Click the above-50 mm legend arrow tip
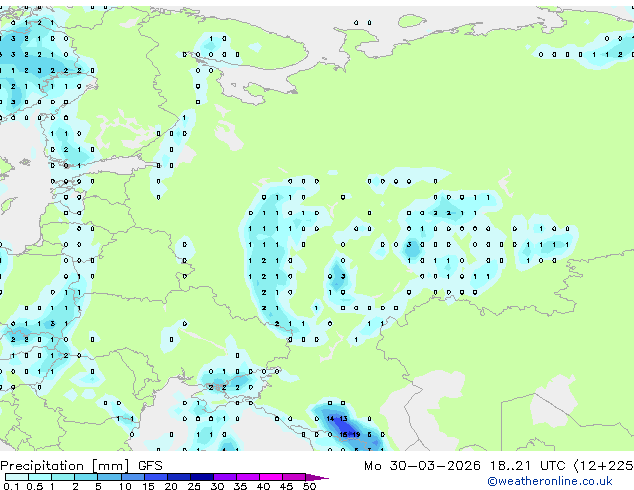 [317, 477]
